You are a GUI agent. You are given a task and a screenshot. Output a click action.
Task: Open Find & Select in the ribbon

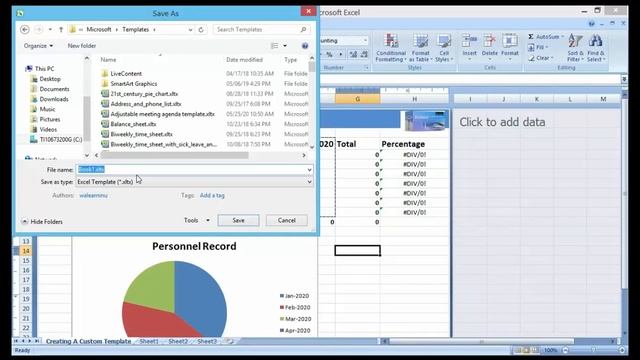[596, 48]
